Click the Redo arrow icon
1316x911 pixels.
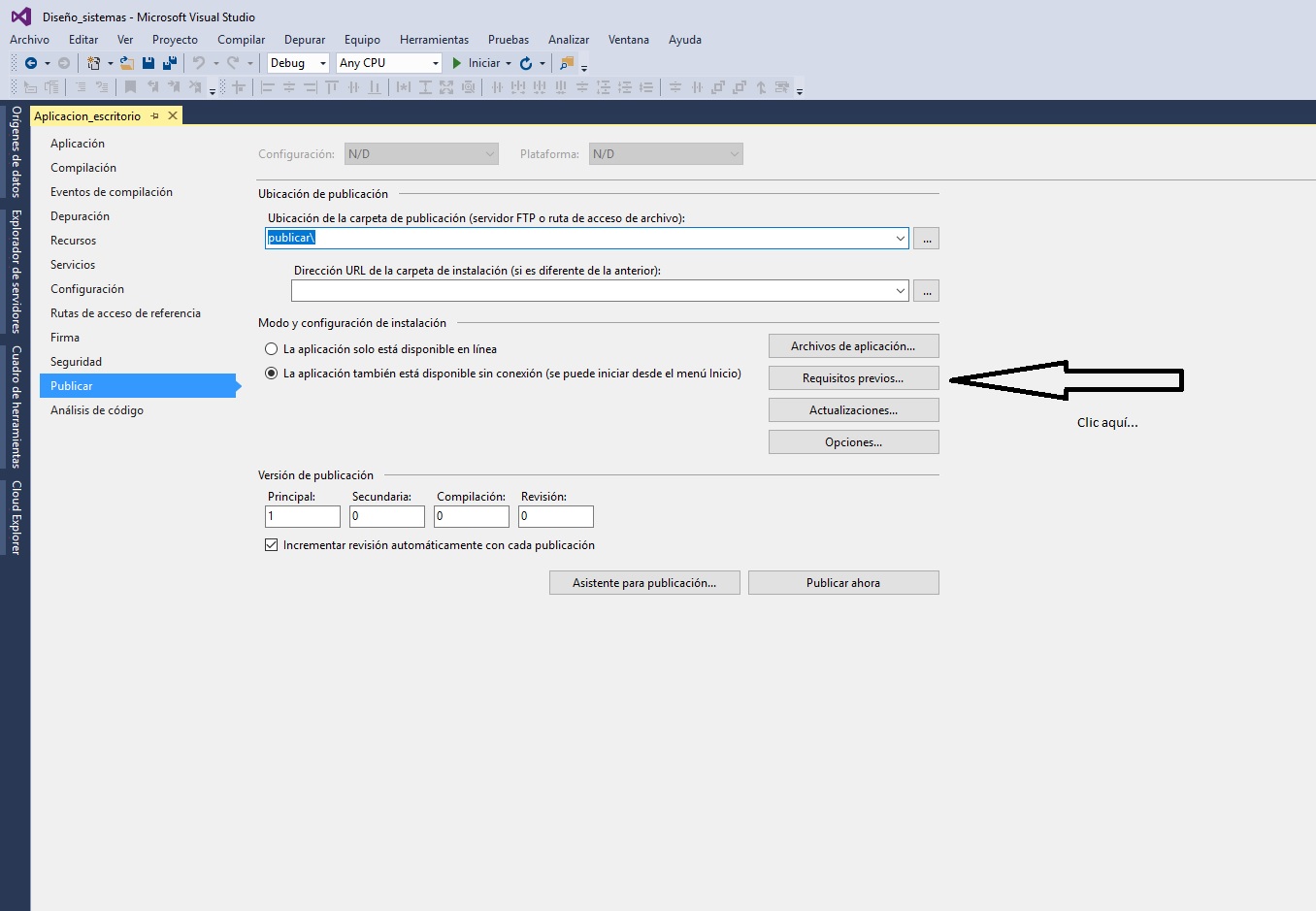tap(233, 63)
